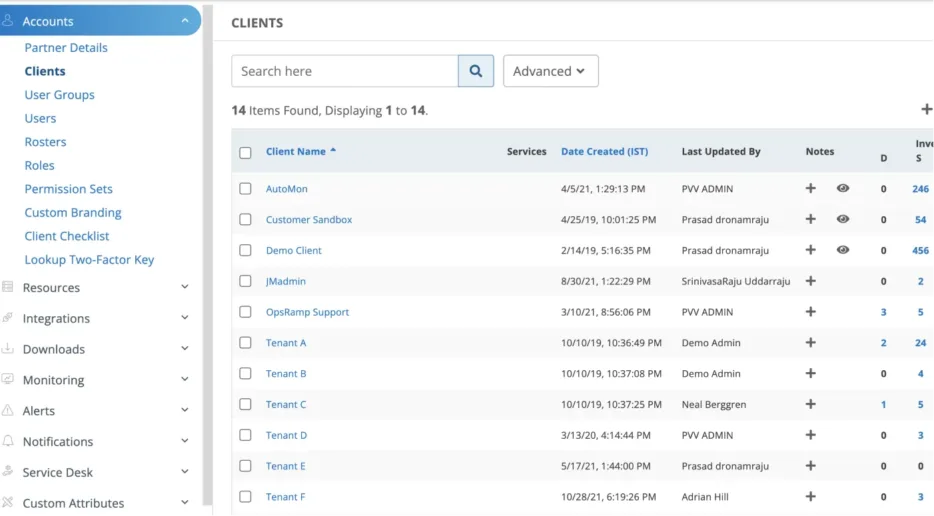
Task: Expand the Integrations section chevron
Action: [x=185, y=318]
